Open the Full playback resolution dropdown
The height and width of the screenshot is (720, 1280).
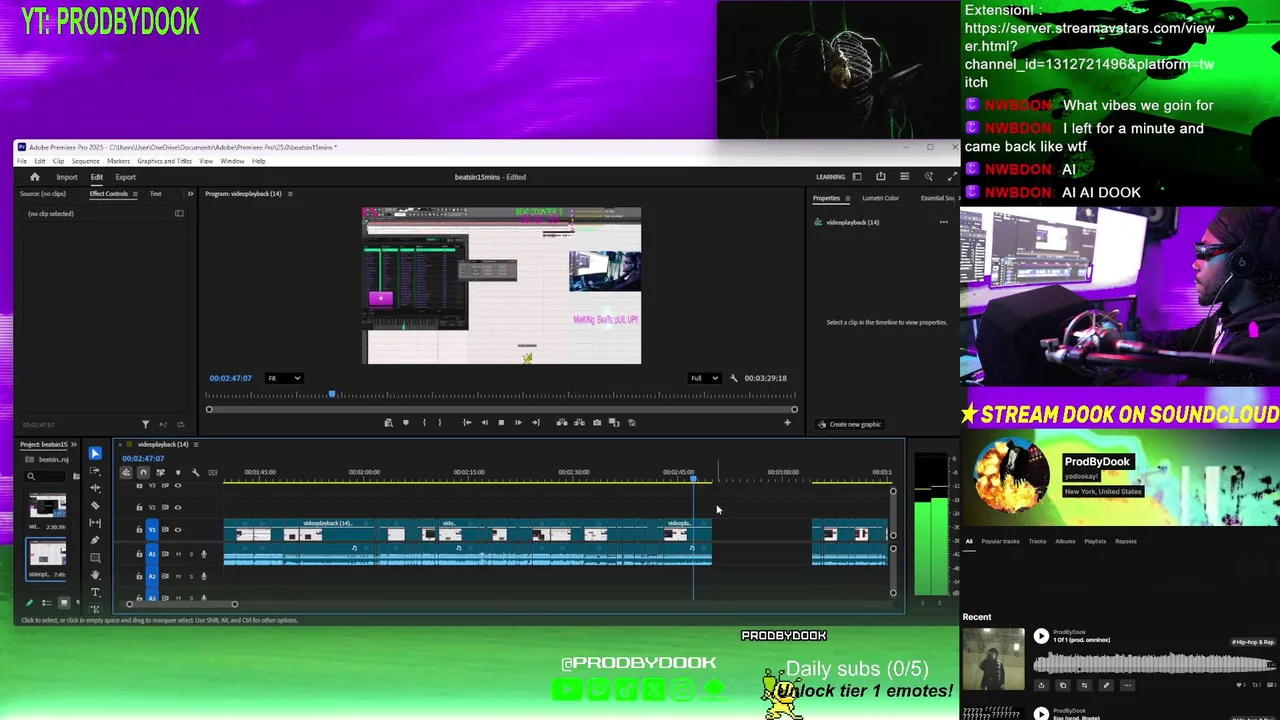[x=704, y=378]
